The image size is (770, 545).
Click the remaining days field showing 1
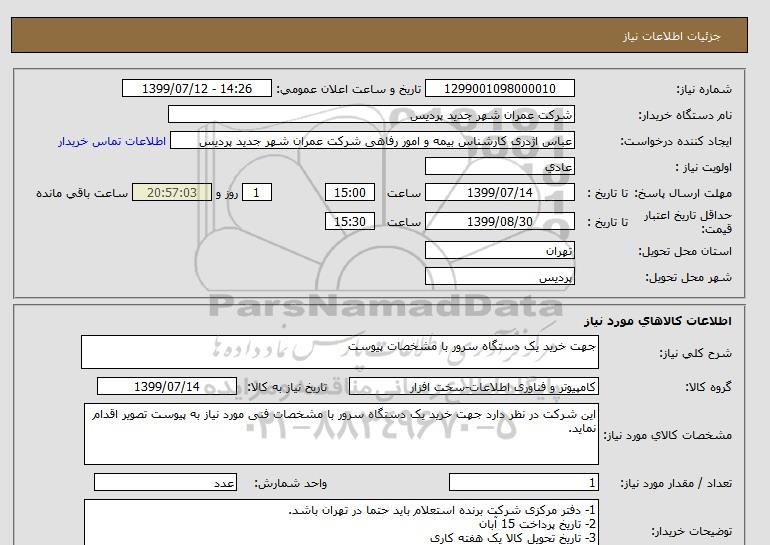(257, 192)
